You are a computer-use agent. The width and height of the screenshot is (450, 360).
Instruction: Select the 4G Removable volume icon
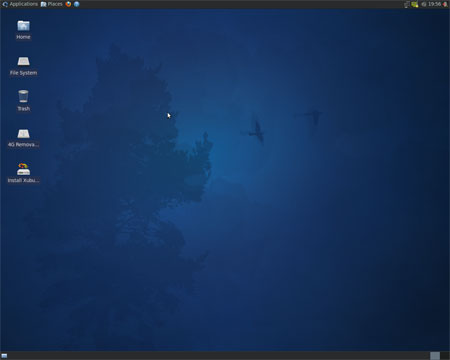coord(23,138)
